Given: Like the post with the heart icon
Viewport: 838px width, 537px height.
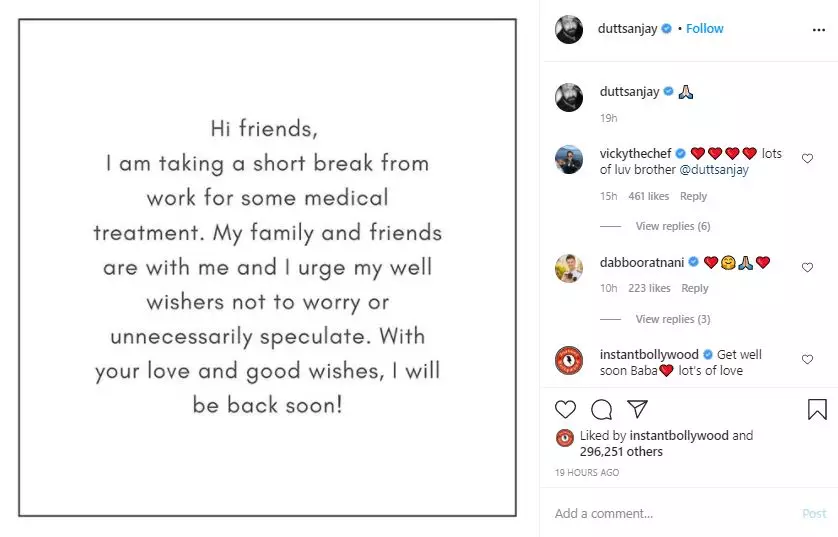Looking at the screenshot, I should point(566,409).
